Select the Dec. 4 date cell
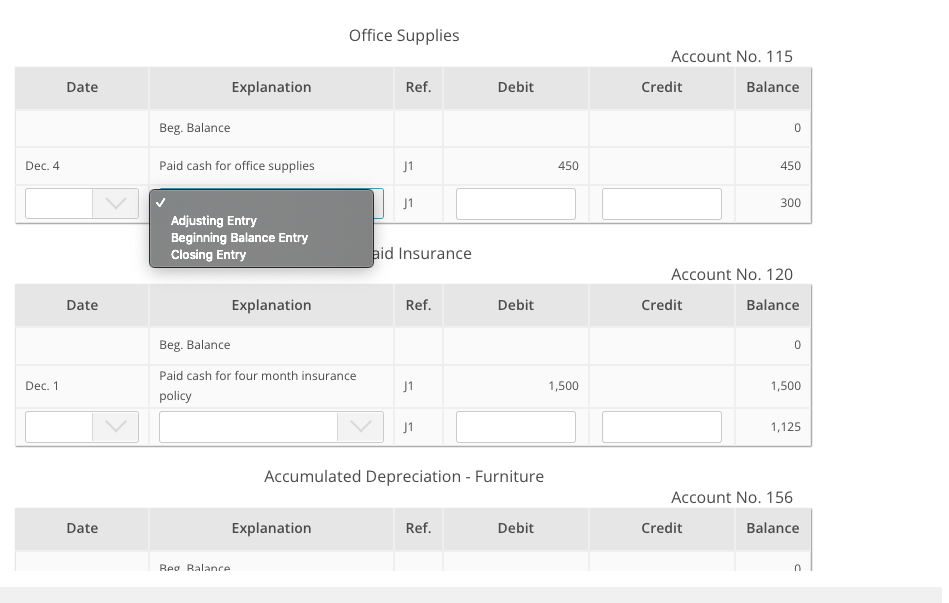 coord(42,166)
